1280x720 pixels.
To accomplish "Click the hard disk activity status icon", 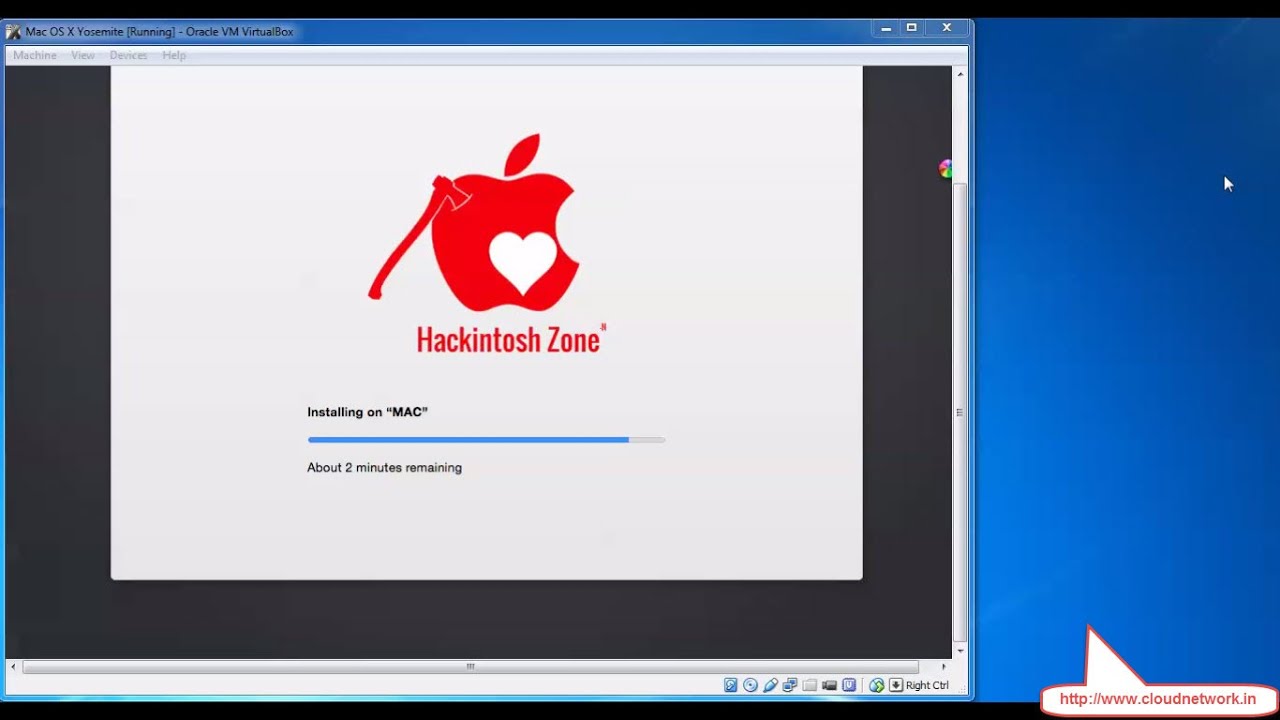I will click(730, 685).
